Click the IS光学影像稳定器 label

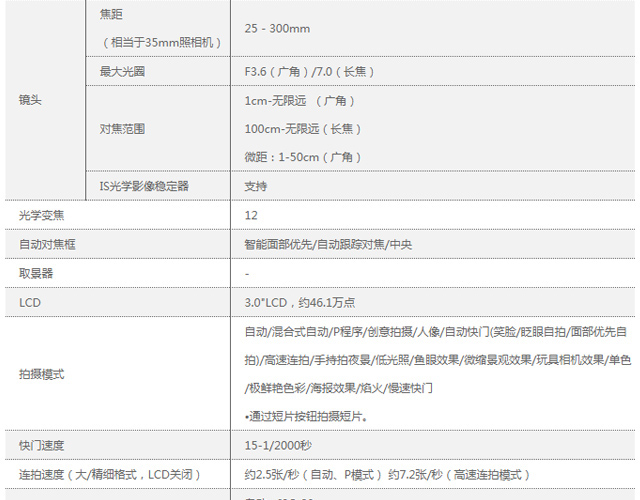[144, 186]
